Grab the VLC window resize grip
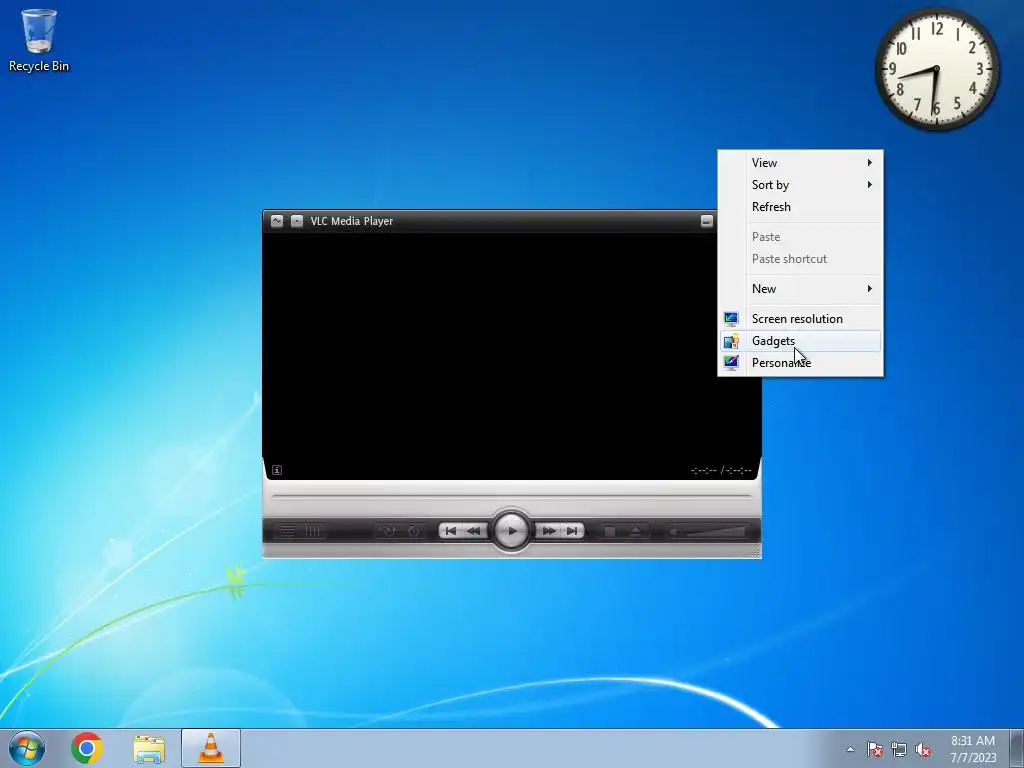Viewport: 1024px width, 768px height. (756, 552)
